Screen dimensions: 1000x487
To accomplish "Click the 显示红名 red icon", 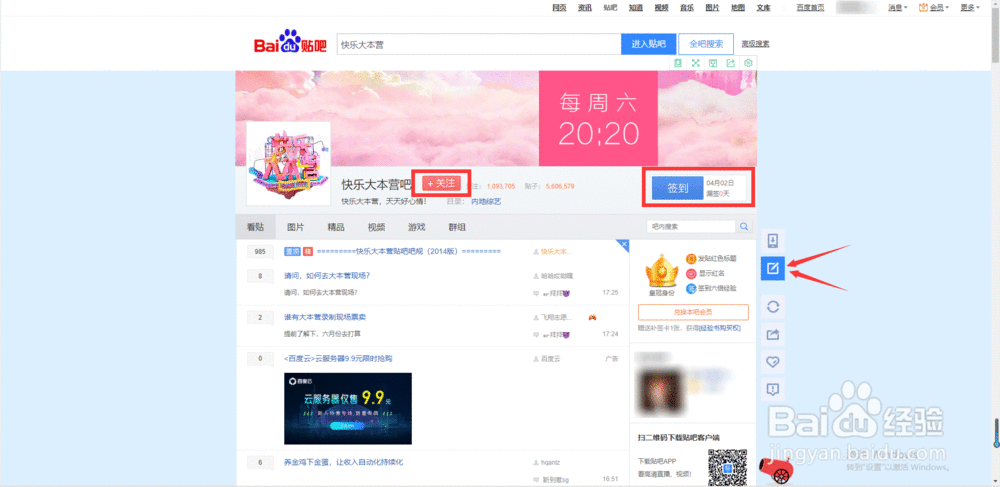I will (x=691, y=273).
